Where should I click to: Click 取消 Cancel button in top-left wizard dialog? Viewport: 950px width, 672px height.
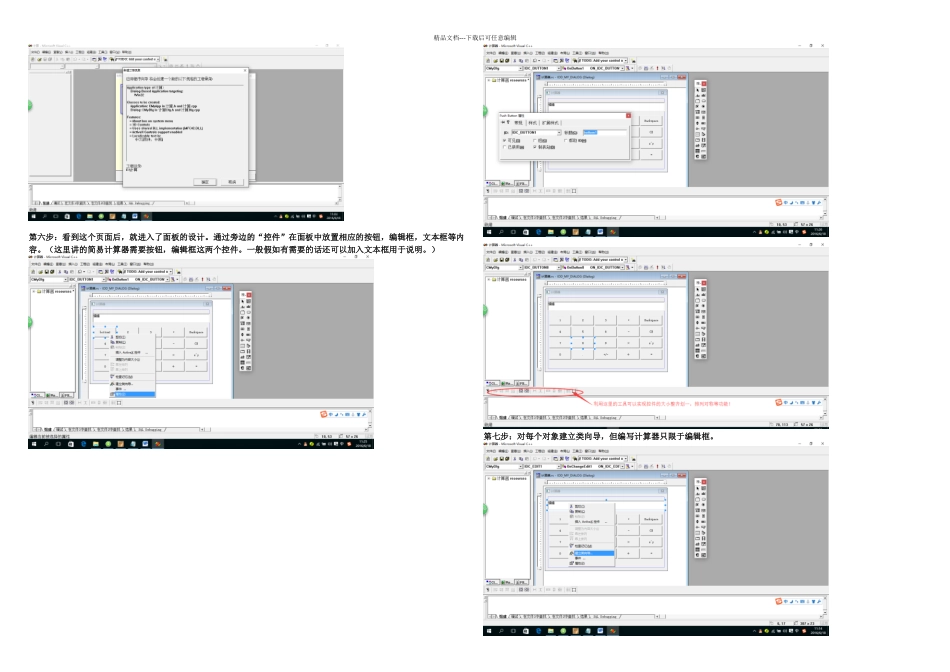(232, 182)
